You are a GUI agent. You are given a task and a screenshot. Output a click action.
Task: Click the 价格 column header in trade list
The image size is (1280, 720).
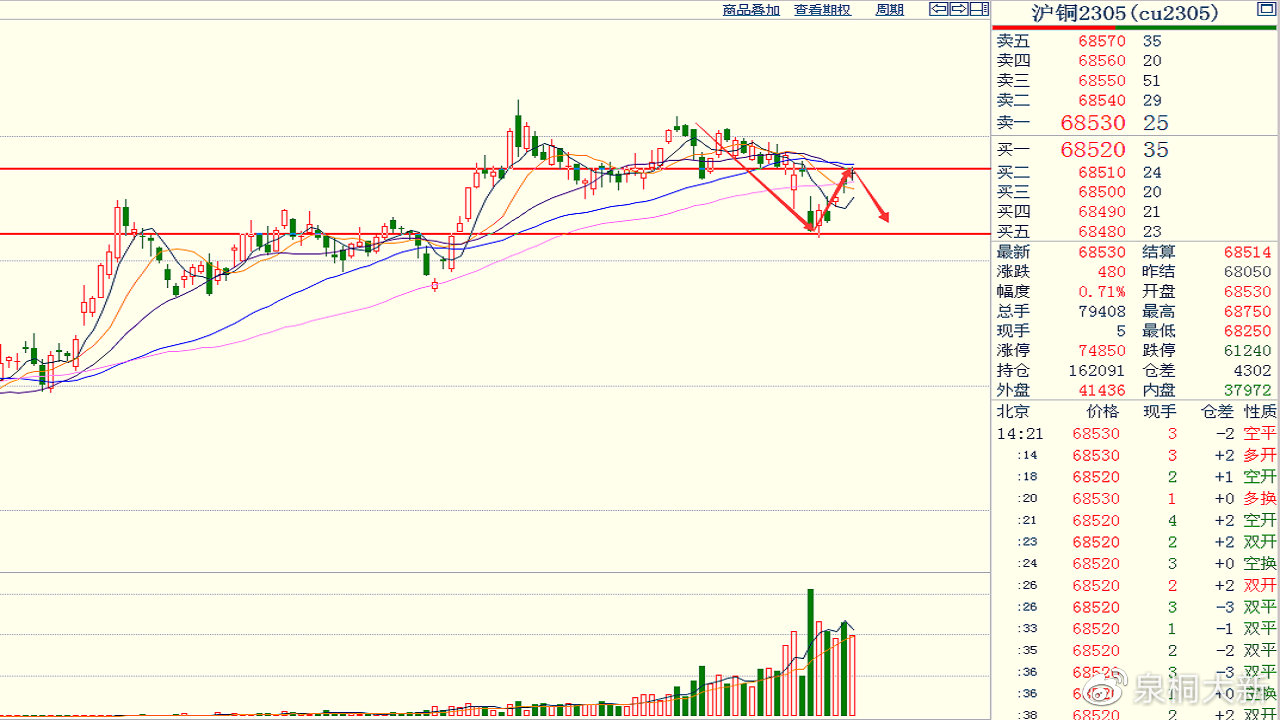(1103, 412)
